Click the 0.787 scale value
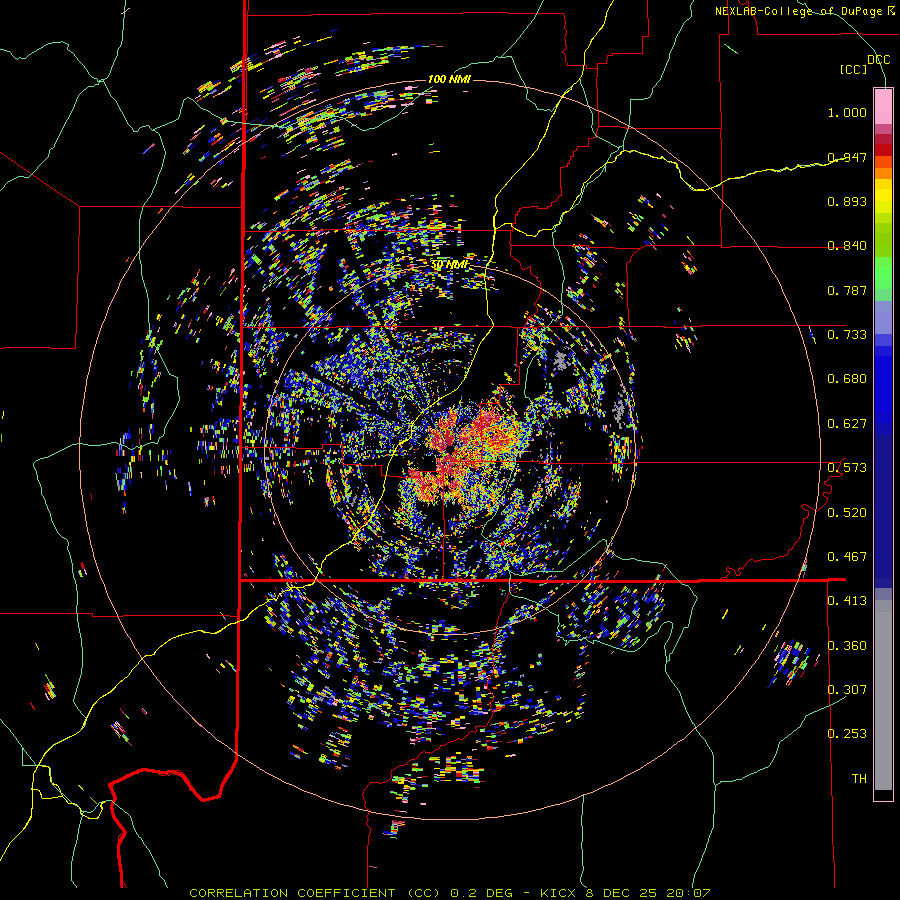The image size is (900, 900). (x=847, y=290)
